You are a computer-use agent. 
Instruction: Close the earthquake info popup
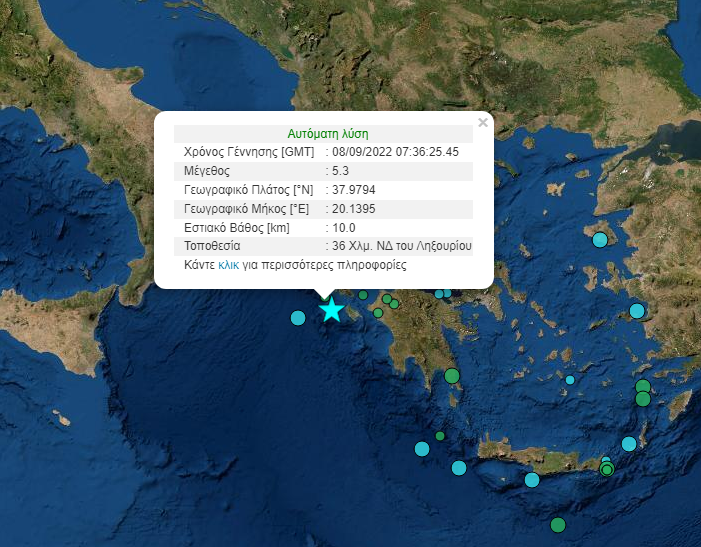click(x=483, y=123)
